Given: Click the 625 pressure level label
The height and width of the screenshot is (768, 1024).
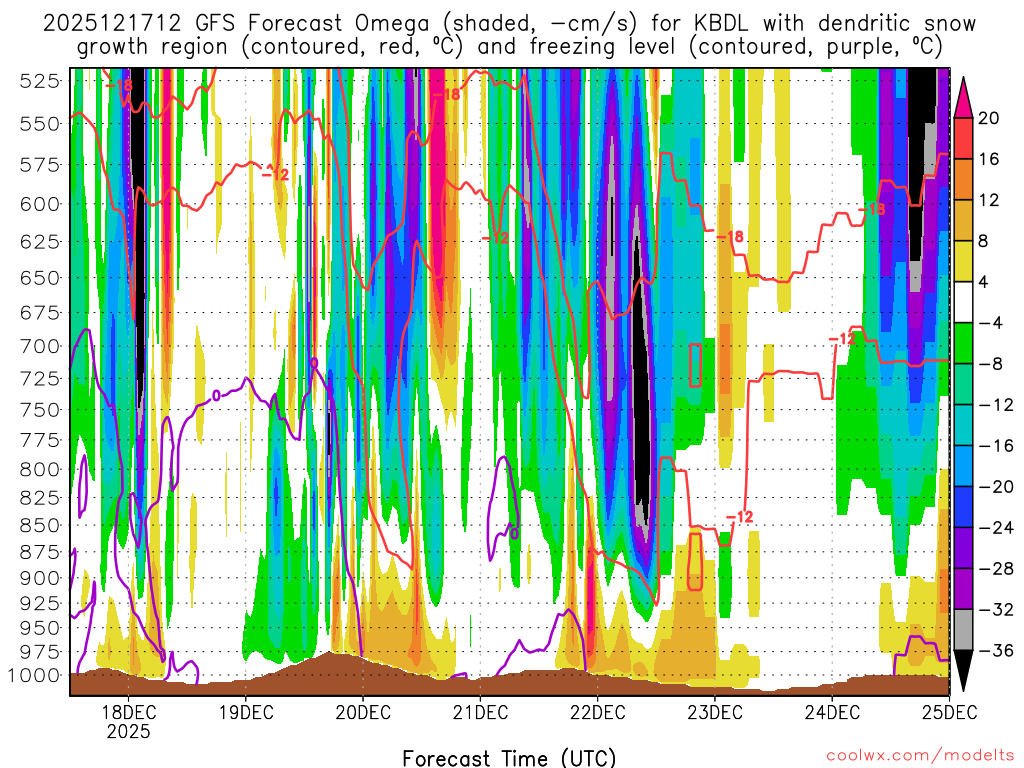Looking at the screenshot, I should pos(40,242).
